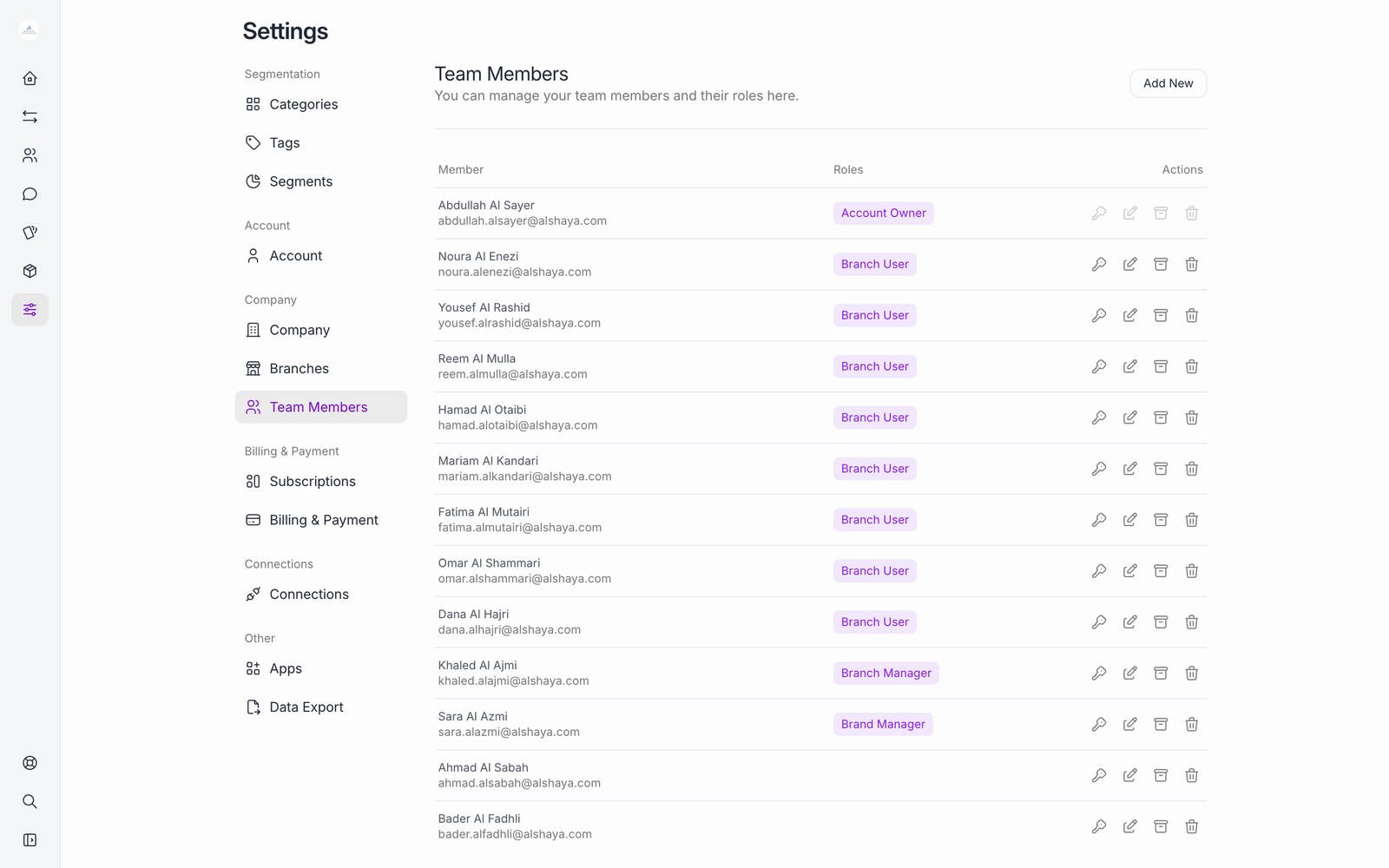Open the cards icon in left sidebar
Screen dimensions: 1389x868
[30, 233]
